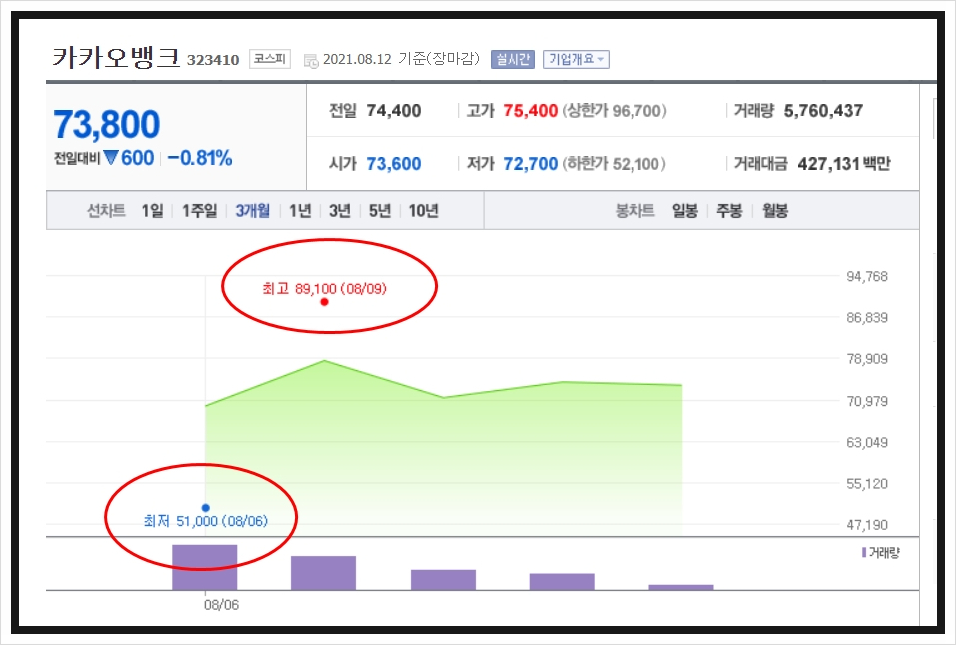Screen dimensions: 956x645
Task: Click the fourth volume bar
Action: coord(562,582)
